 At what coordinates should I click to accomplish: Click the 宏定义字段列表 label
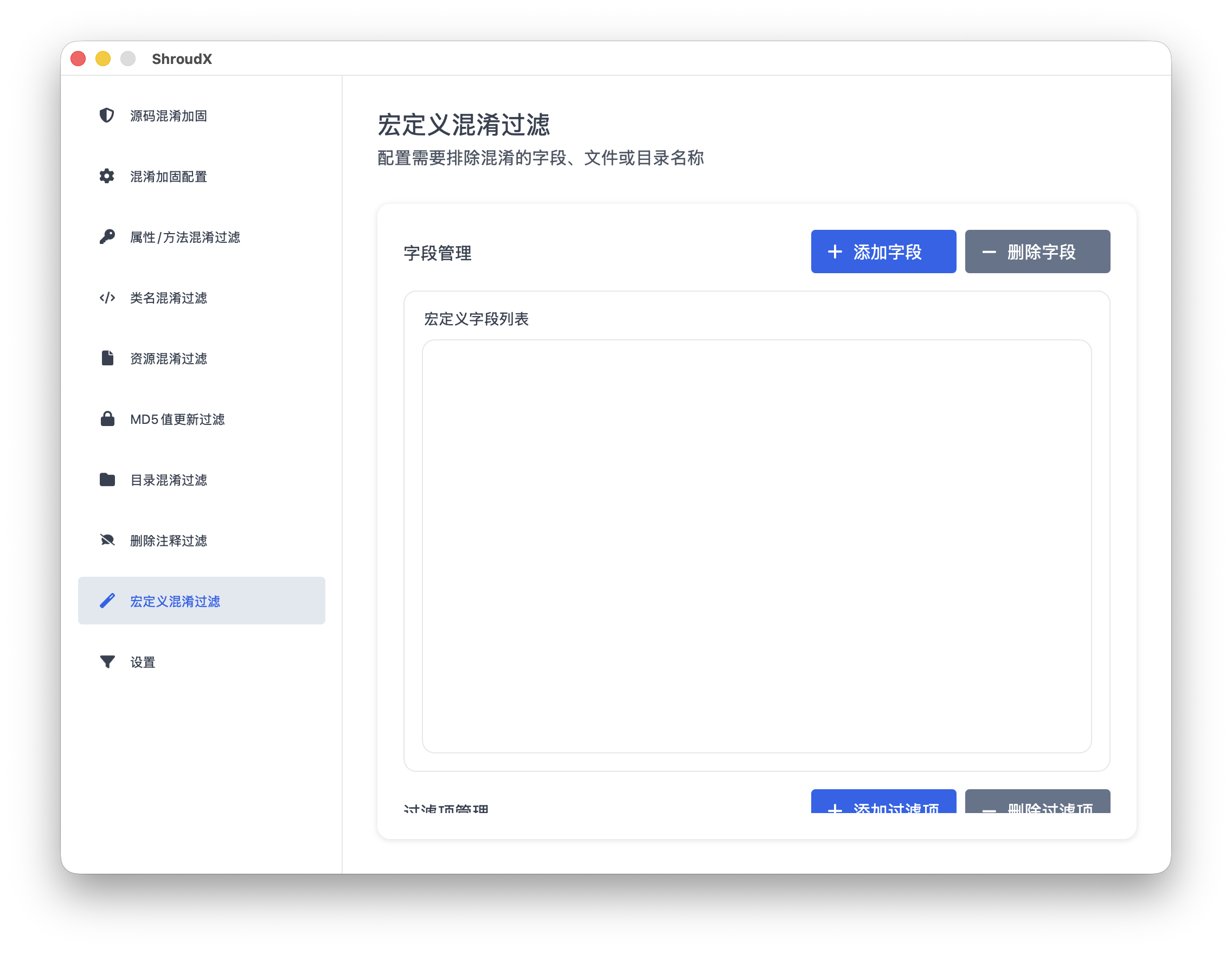coord(476,319)
